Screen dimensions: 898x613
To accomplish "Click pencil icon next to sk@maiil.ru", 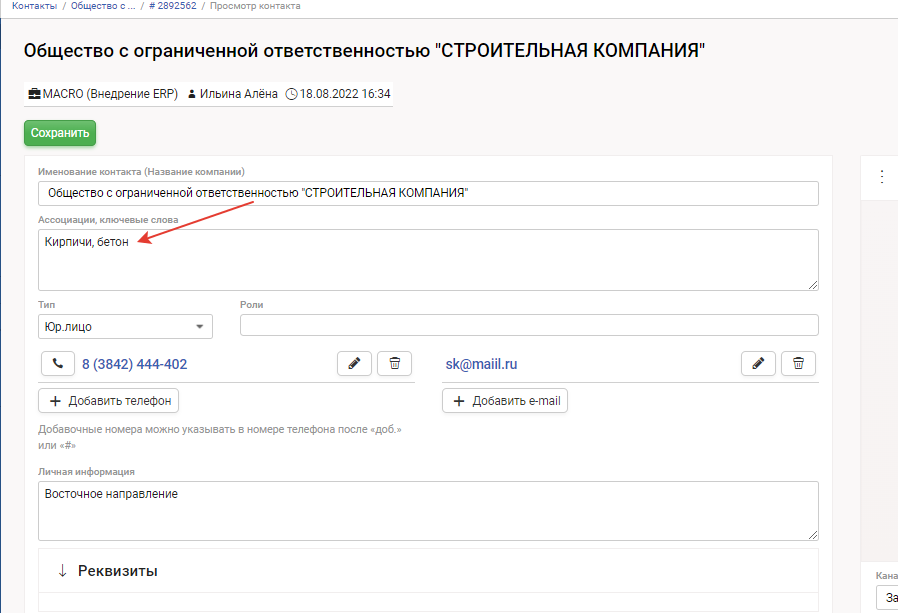I will (x=758, y=364).
